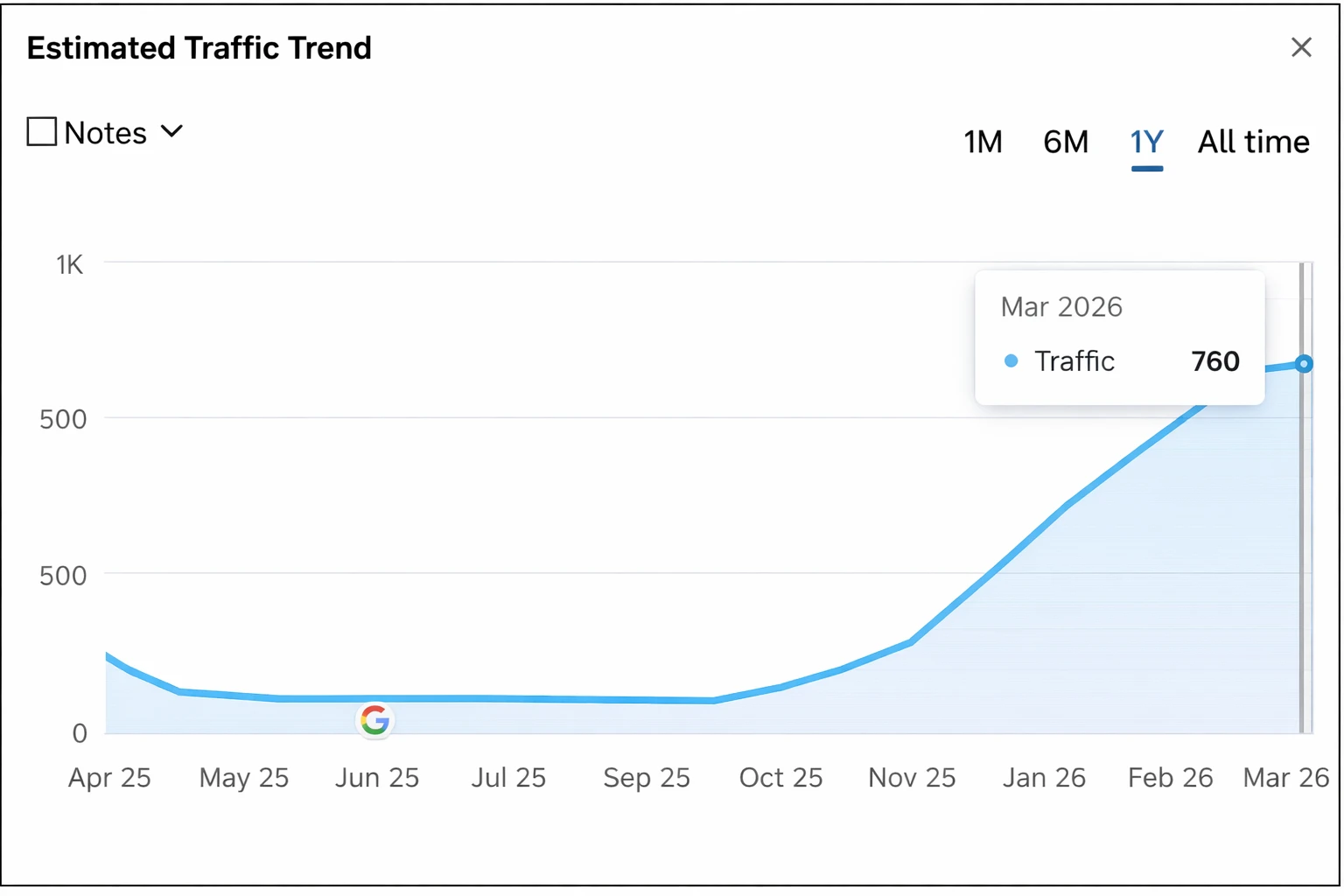1344x896 pixels.
Task: Switch to the 6M time range
Action: (1065, 142)
